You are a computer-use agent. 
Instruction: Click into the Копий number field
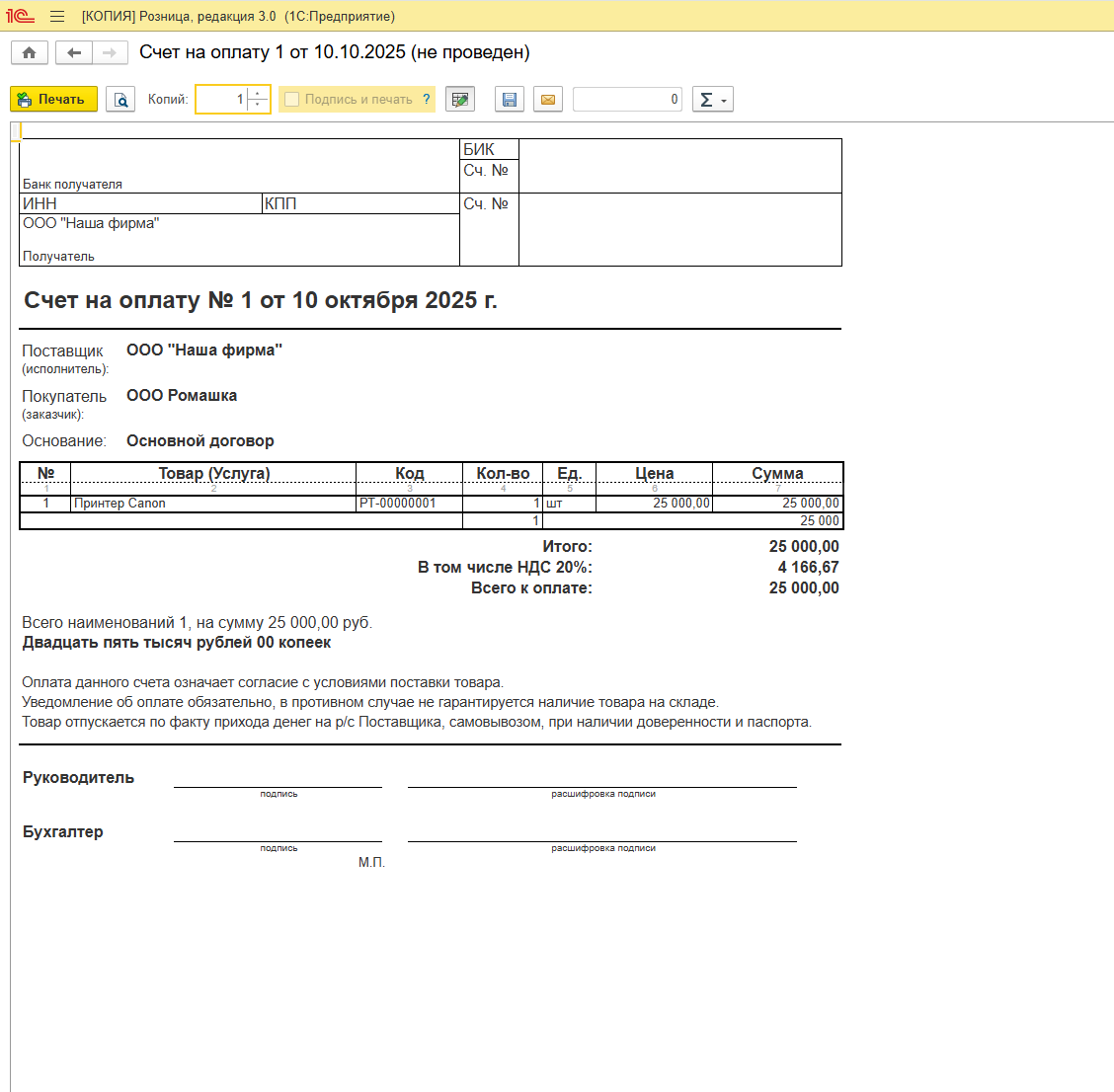click(x=221, y=100)
